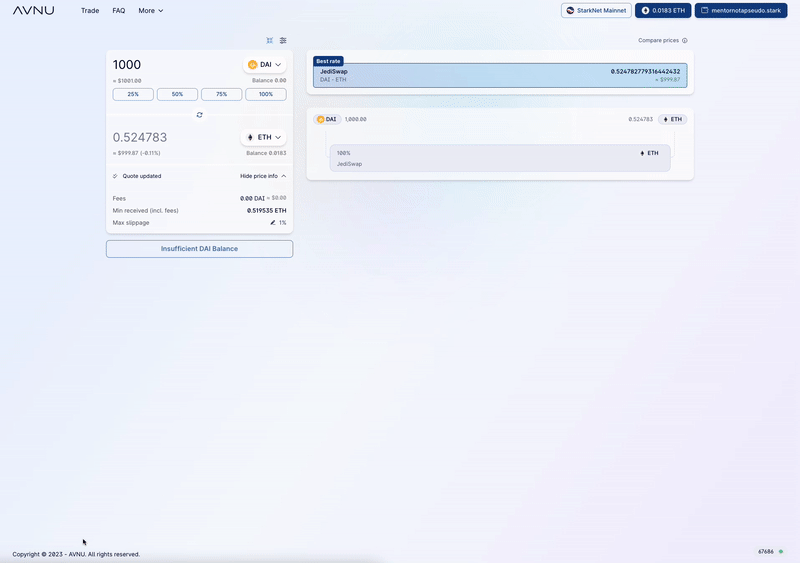
Task: Select the JediSwap best rate quote row
Action: pos(500,76)
